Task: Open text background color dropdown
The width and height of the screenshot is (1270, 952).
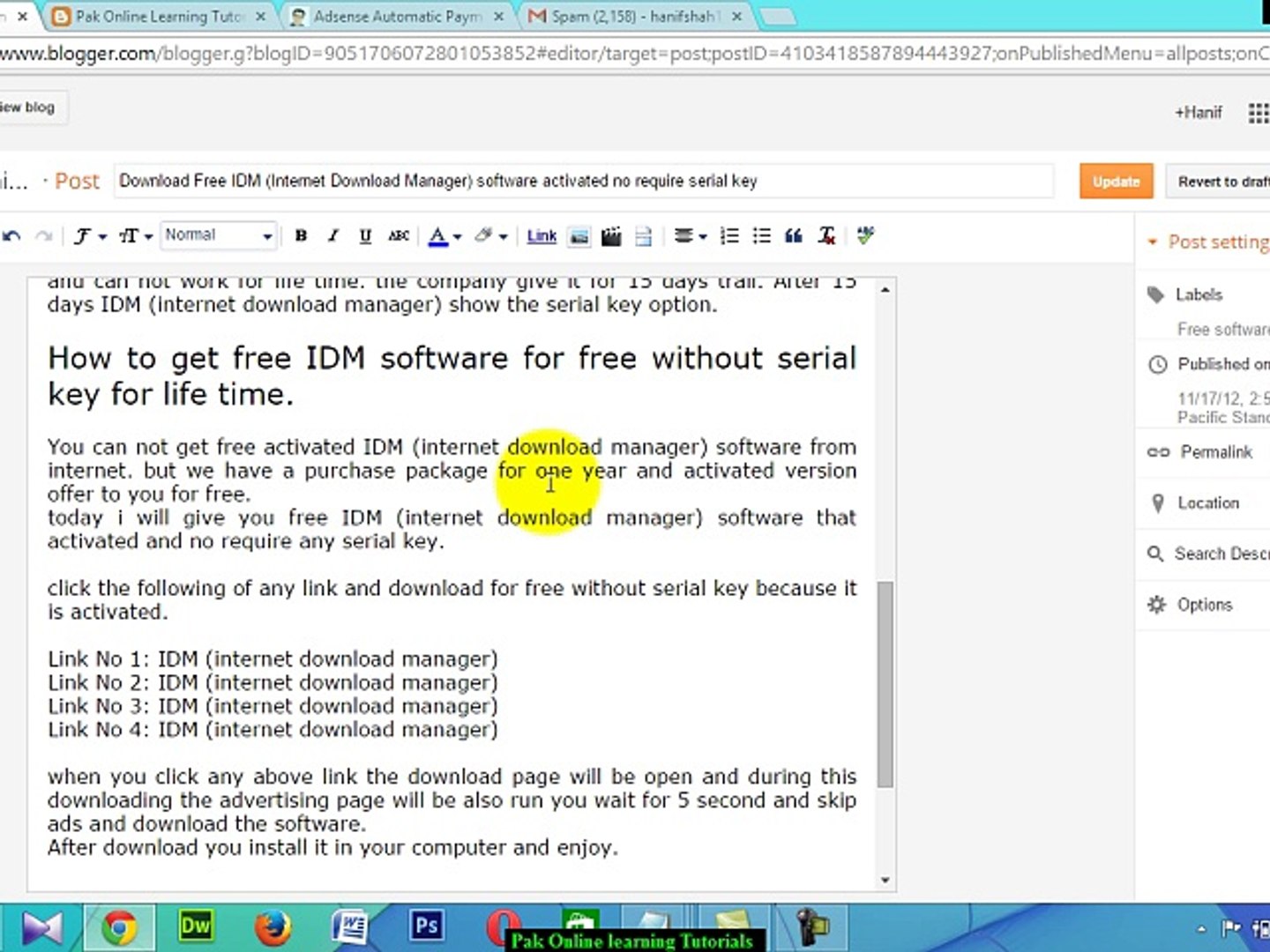Action: [x=490, y=235]
